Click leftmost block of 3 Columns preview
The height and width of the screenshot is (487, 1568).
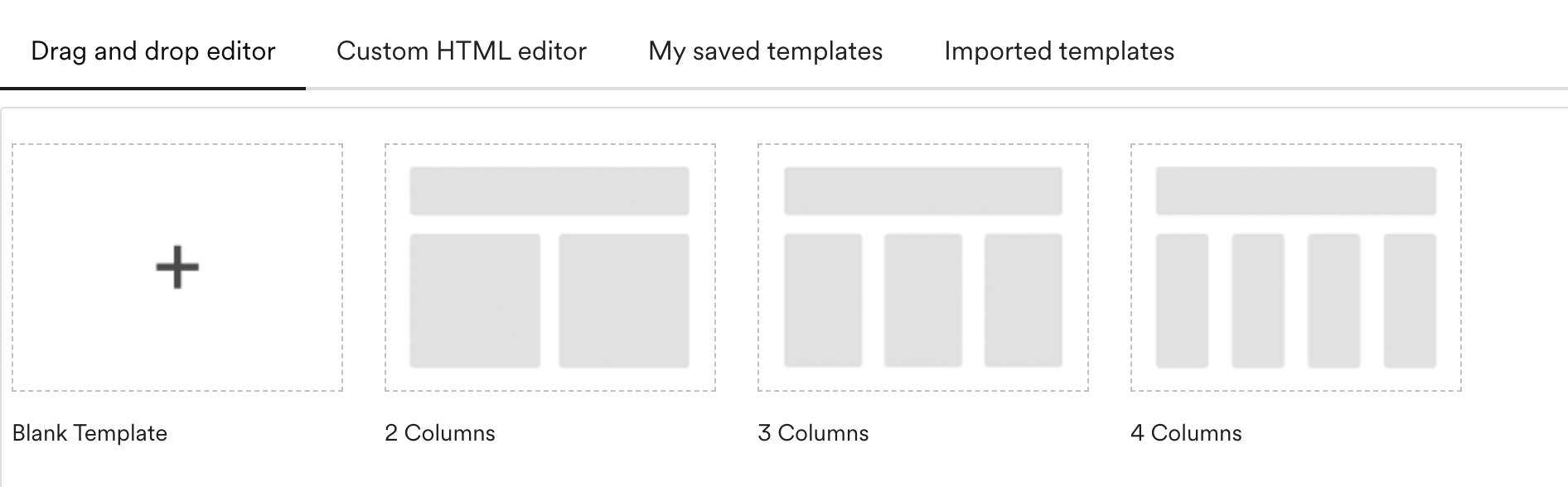(823, 301)
